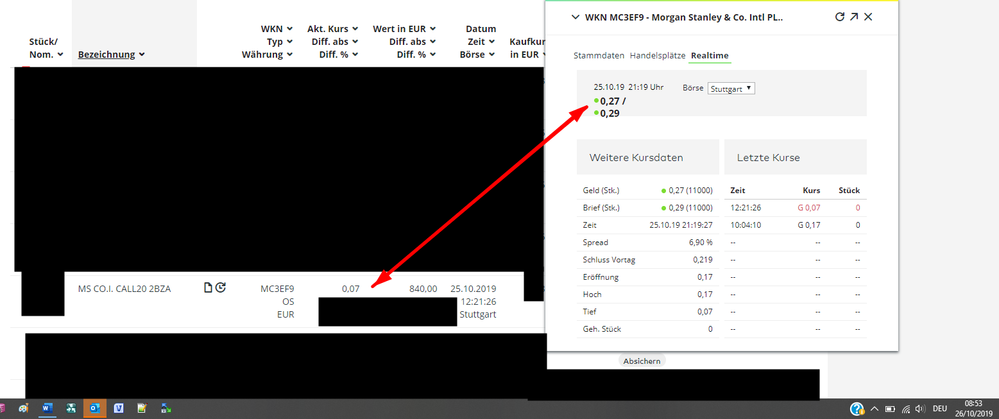
Task: Collapse the WKN MC3EF9 panel chevron
Action: (574, 17)
